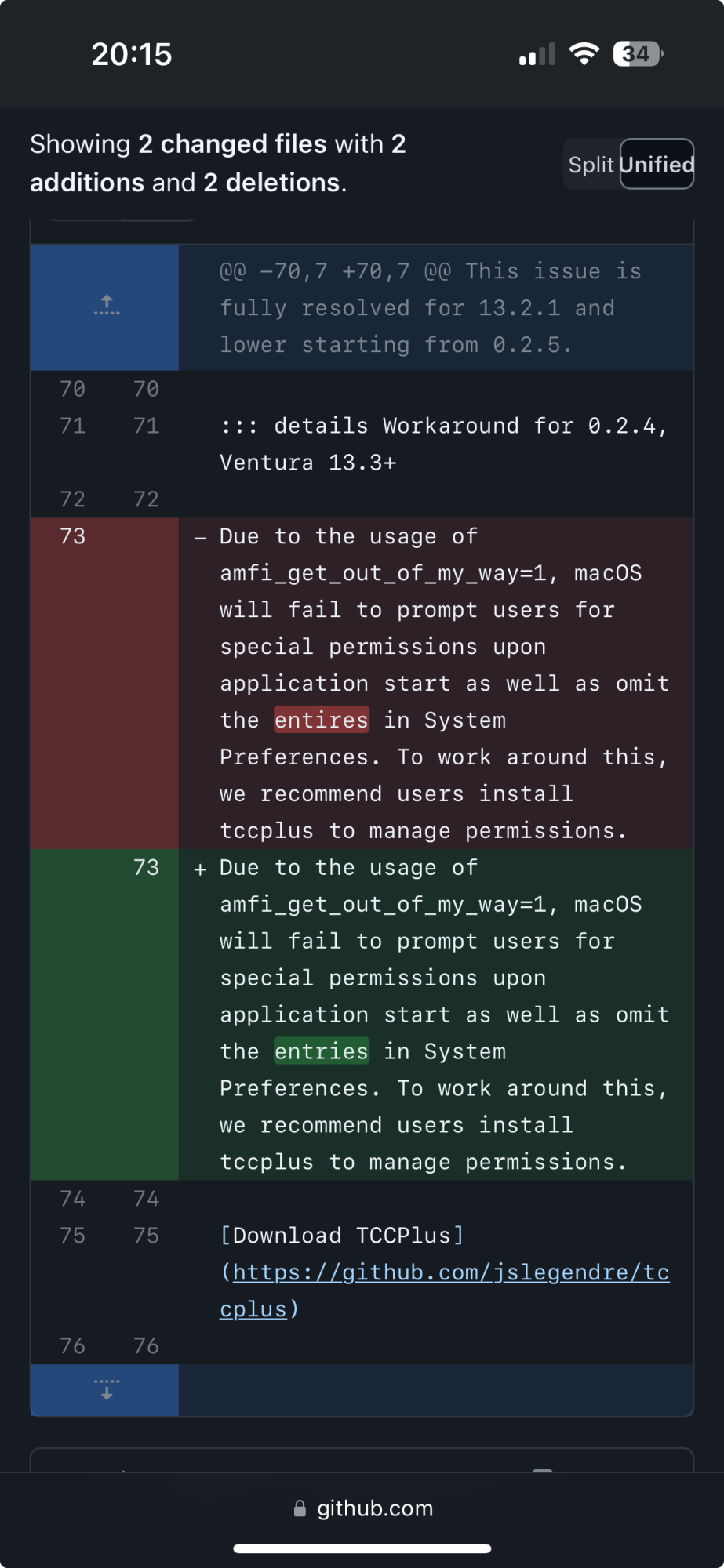The image size is (724, 1568).
Task: Tap the 20:15 clock in the status bar
Action: click(132, 54)
